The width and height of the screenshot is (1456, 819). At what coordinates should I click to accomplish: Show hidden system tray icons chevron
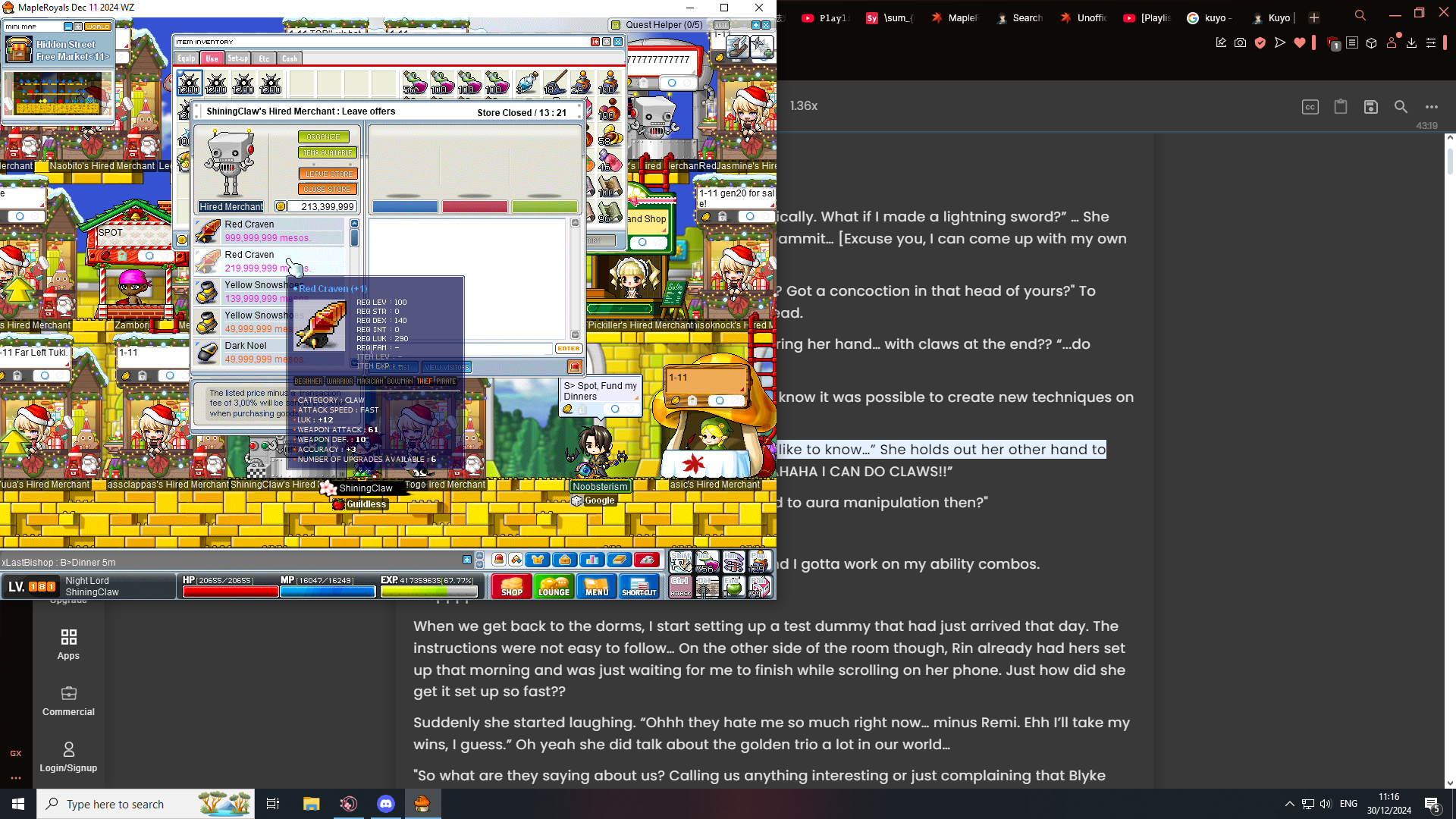(x=1289, y=804)
